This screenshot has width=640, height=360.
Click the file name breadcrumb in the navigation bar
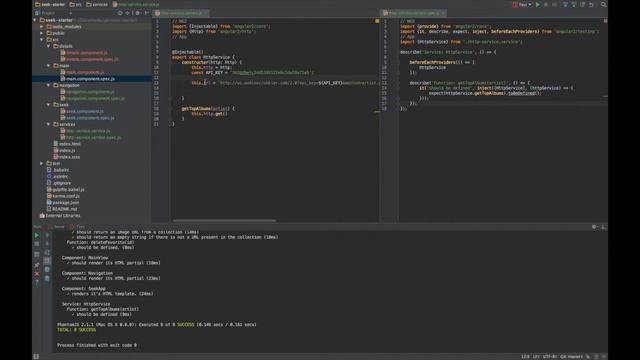136,4
